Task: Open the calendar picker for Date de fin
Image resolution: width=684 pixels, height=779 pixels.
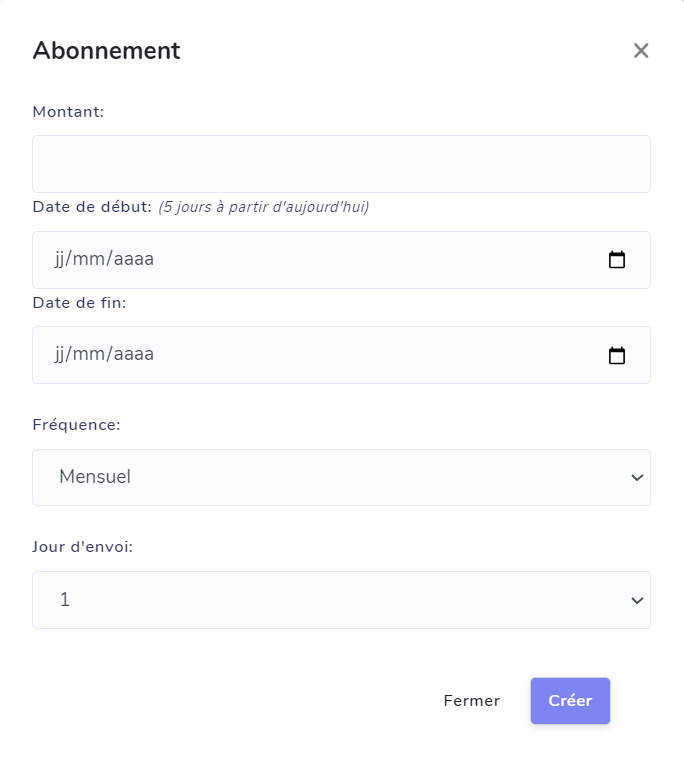Action: tap(616, 355)
